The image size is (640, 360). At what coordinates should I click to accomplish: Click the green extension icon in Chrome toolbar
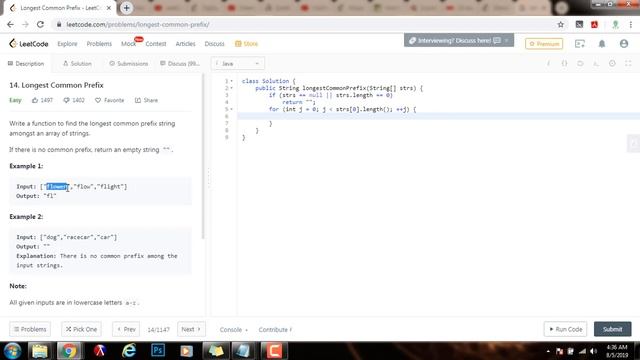point(615,24)
